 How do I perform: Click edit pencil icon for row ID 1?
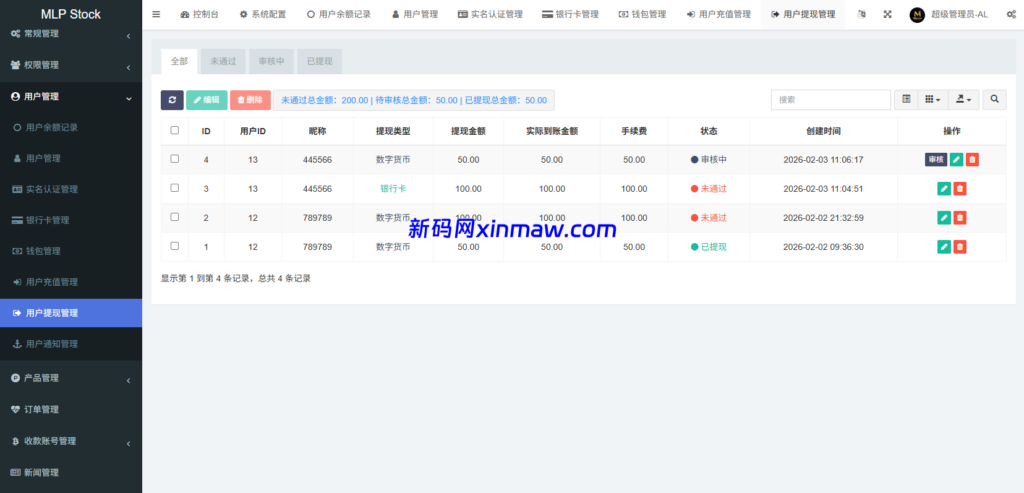coord(944,247)
